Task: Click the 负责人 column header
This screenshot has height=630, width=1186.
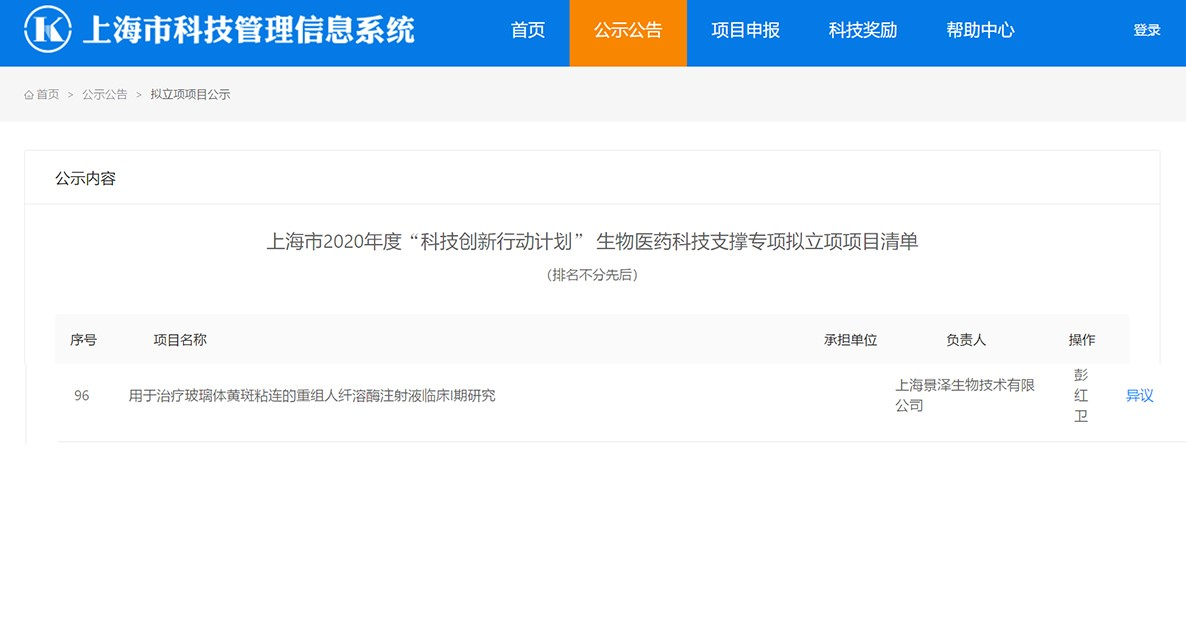Action: coord(966,340)
